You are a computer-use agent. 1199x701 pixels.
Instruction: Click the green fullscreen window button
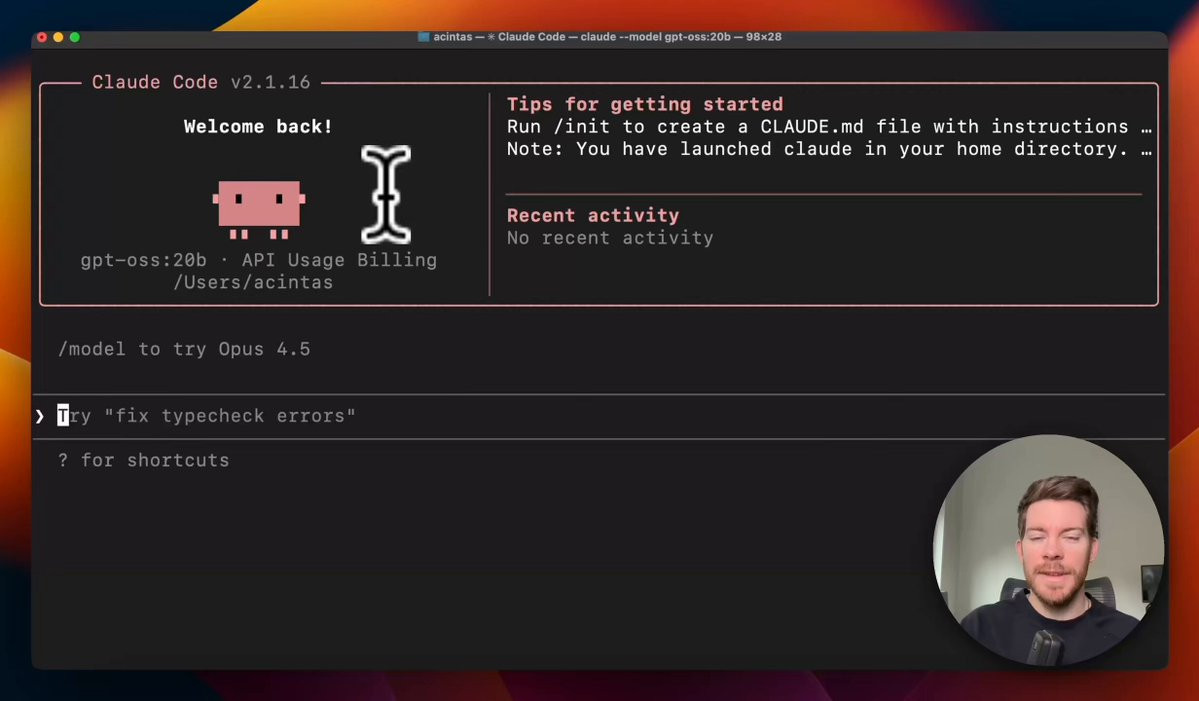pos(75,37)
